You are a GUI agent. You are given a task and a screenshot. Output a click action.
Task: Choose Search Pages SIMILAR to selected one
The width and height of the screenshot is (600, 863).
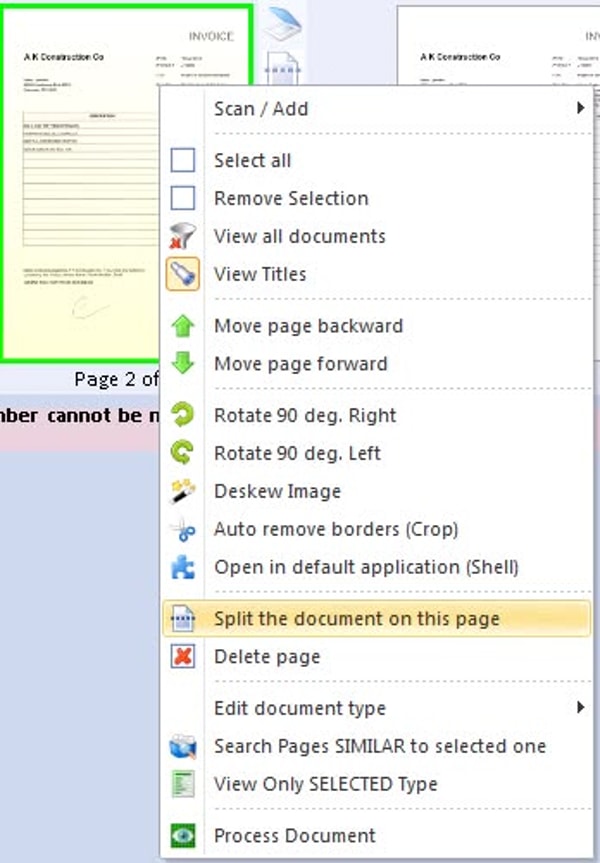click(x=377, y=746)
